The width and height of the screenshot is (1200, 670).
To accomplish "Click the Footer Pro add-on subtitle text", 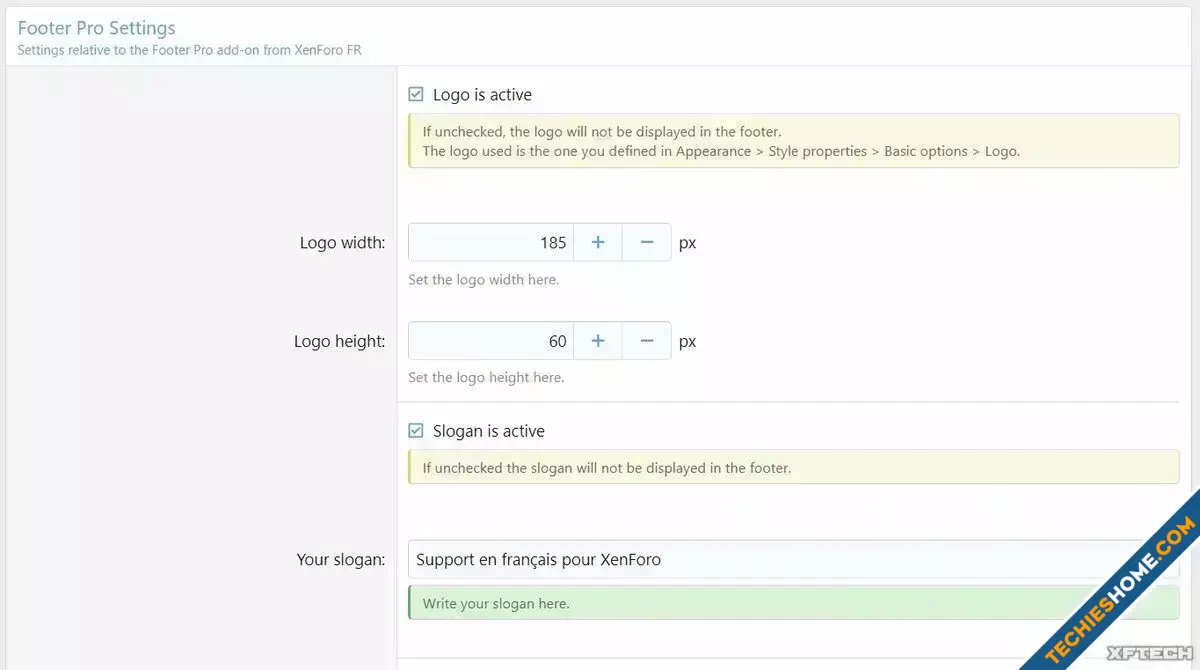I will click(190, 50).
